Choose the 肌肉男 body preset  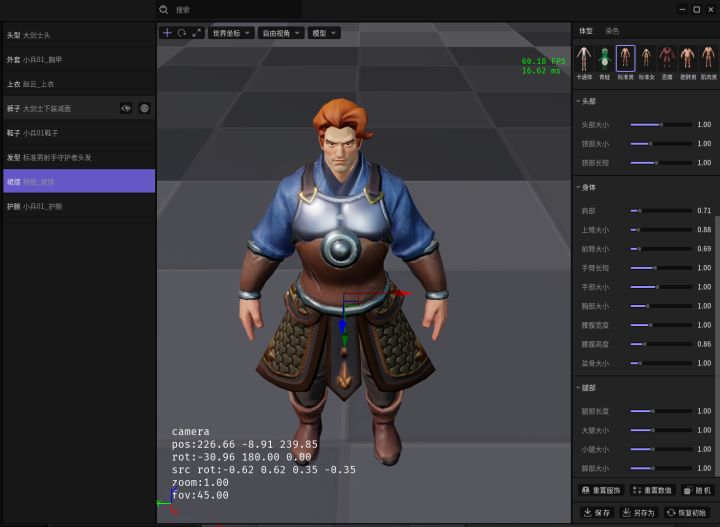point(708,63)
